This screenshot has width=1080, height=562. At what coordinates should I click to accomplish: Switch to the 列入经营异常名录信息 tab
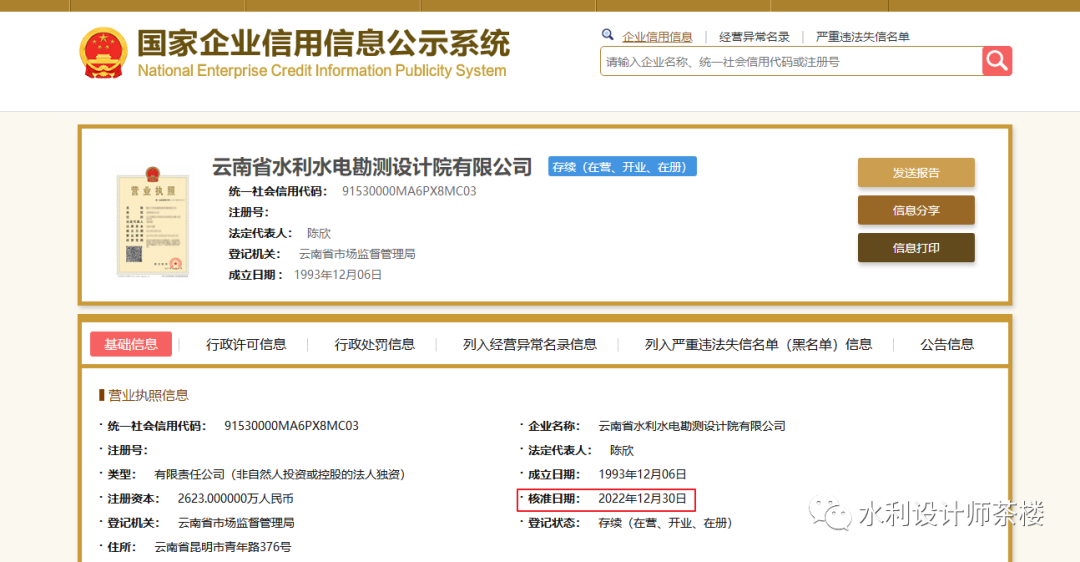[530, 344]
